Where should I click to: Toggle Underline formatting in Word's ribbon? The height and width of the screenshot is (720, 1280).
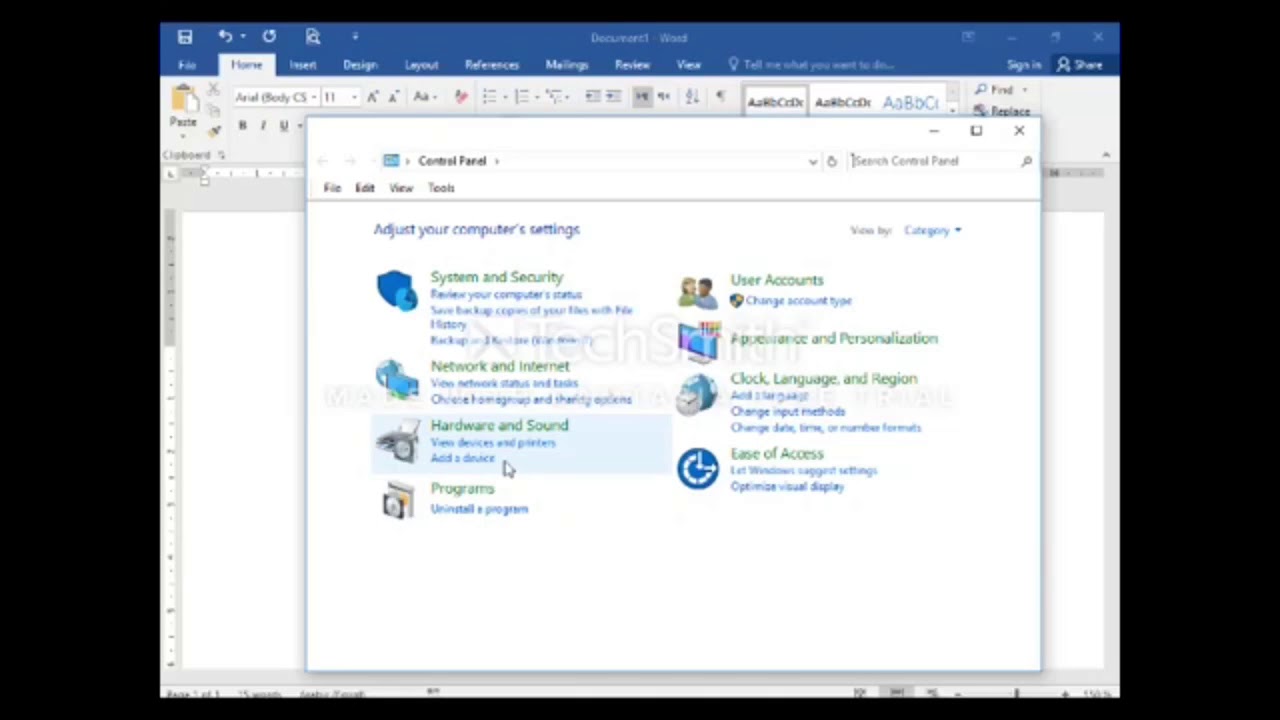284,126
